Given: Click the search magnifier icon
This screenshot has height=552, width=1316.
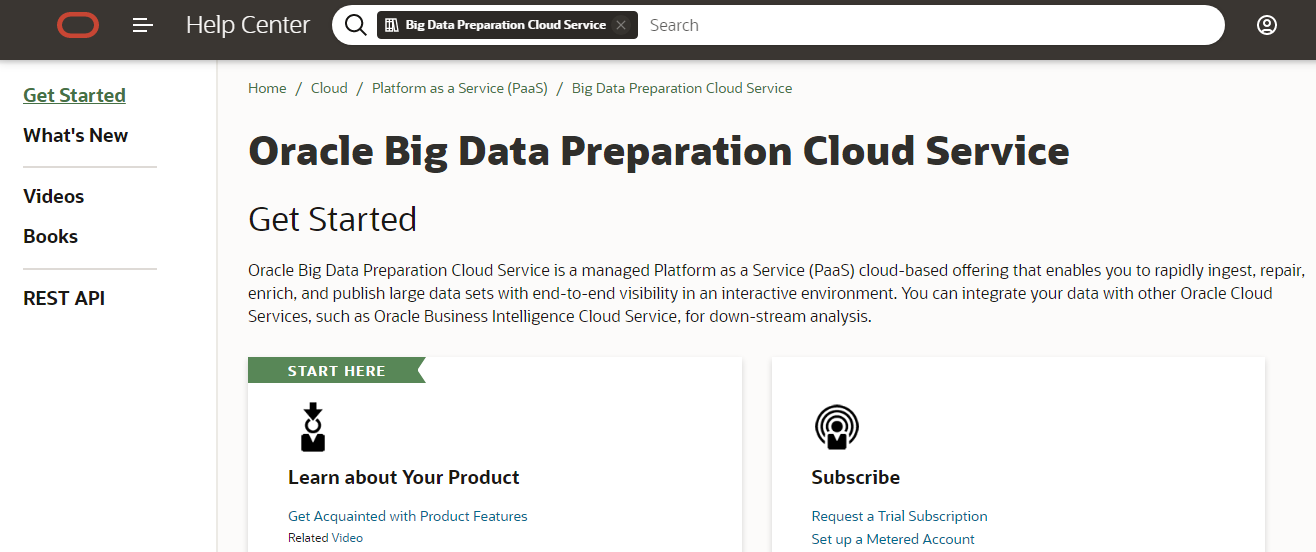Looking at the screenshot, I should pos(355,25).
